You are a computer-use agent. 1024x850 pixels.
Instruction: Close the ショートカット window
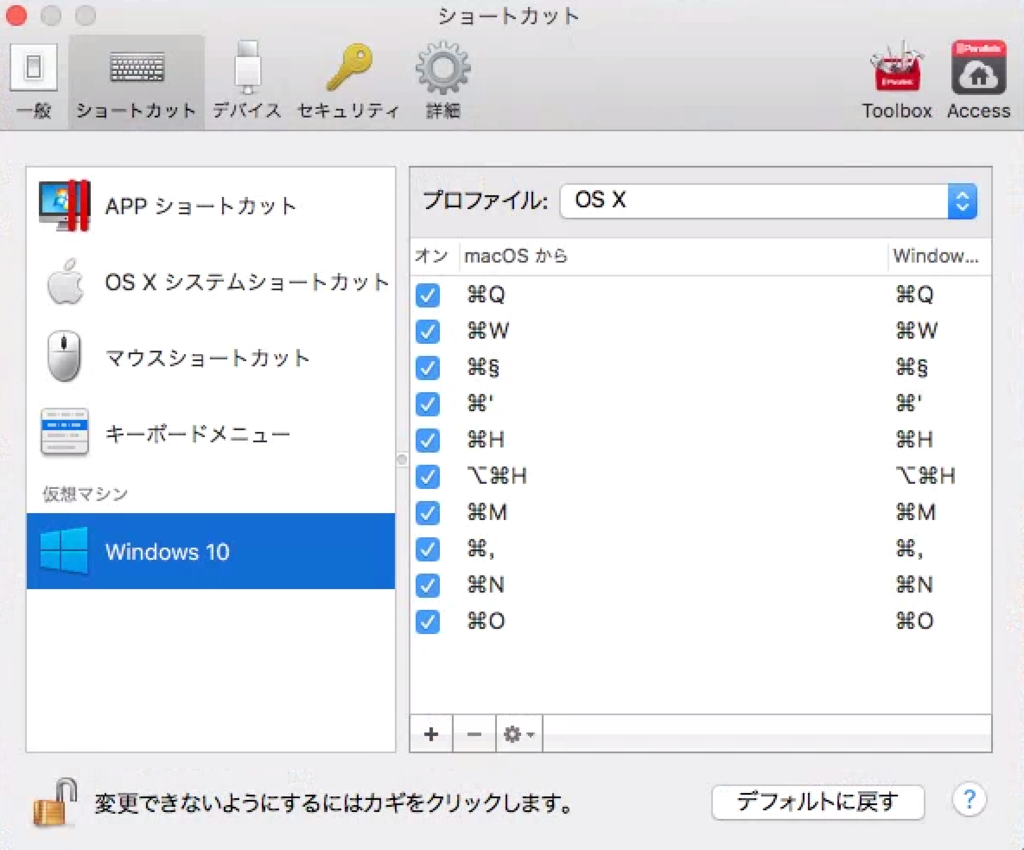tap(17, 15)
